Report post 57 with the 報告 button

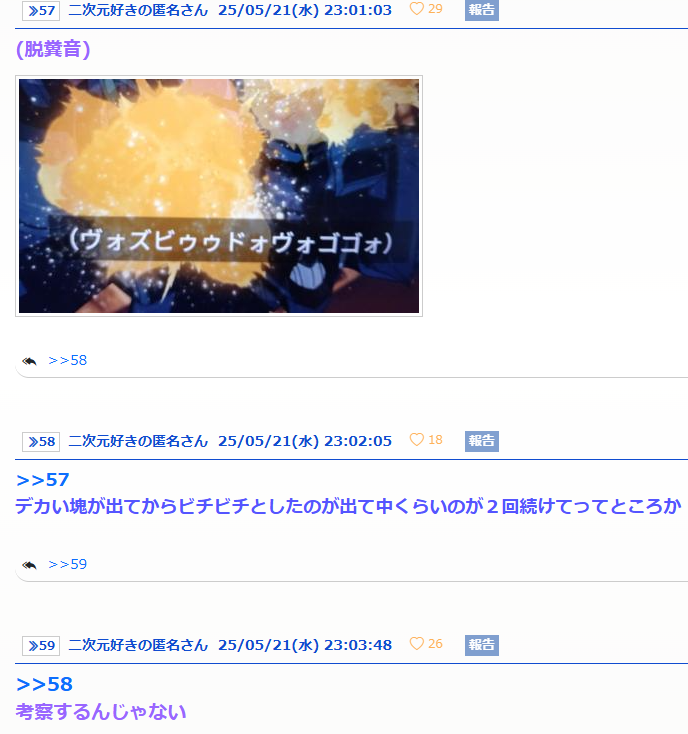482,10
